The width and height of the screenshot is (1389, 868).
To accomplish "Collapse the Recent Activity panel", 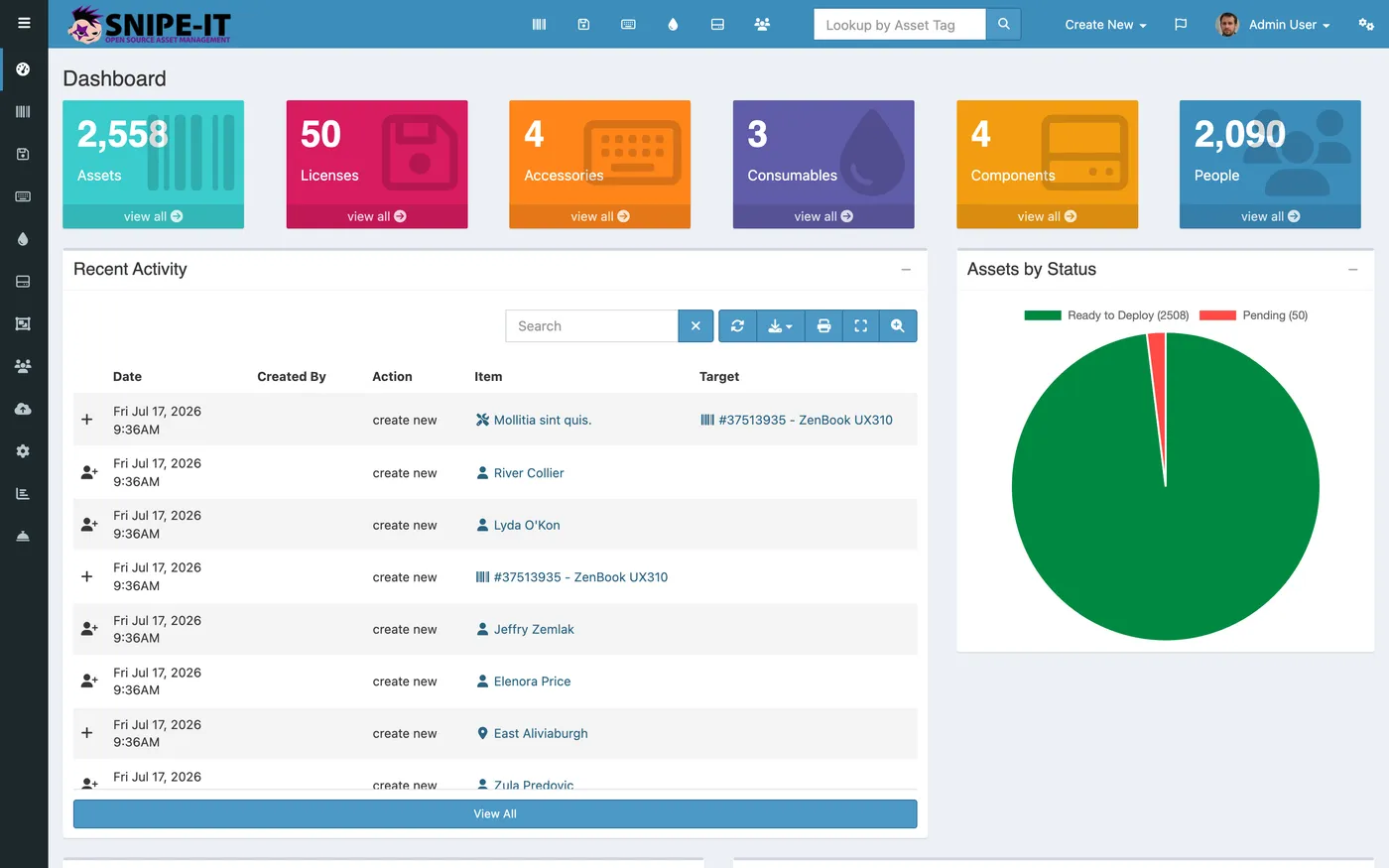I will point(906,270).
